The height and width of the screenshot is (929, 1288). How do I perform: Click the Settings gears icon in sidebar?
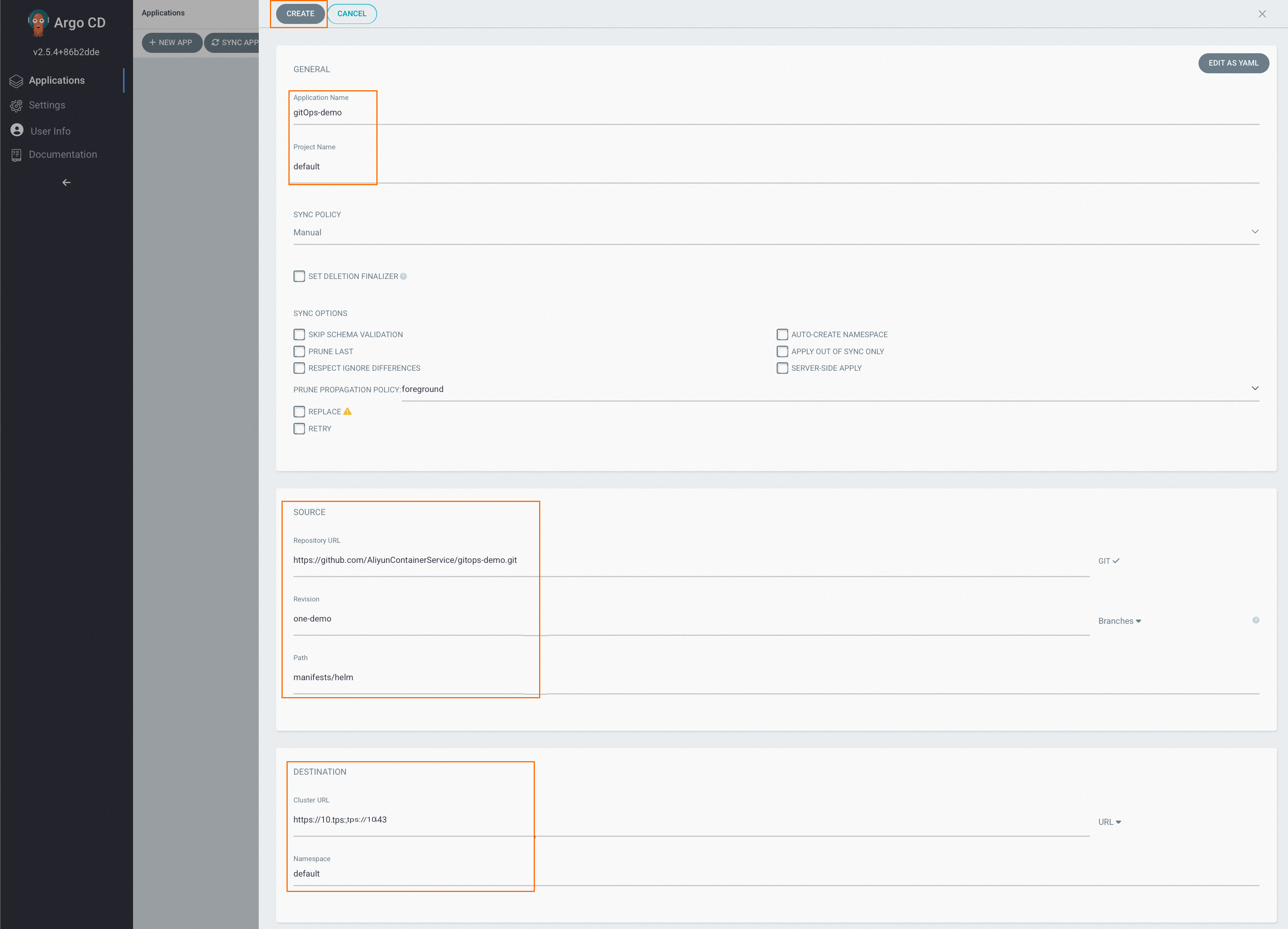pyautogui.click(x=17, y=106)
